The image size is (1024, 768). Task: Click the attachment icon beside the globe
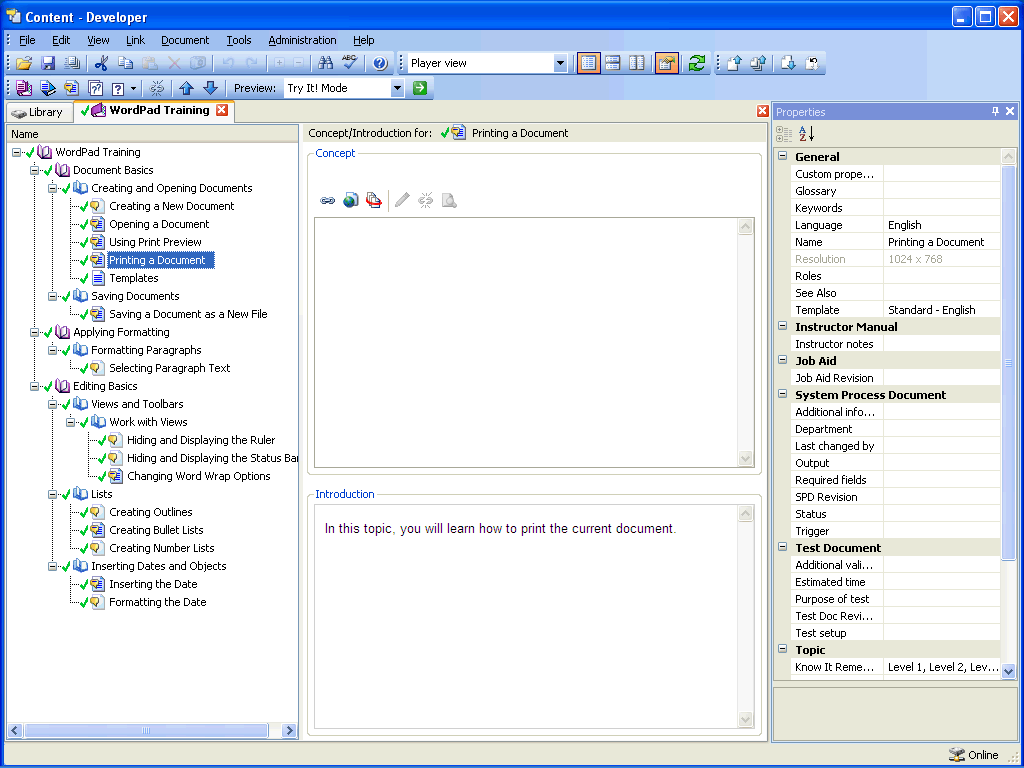(x=374, y=200)
